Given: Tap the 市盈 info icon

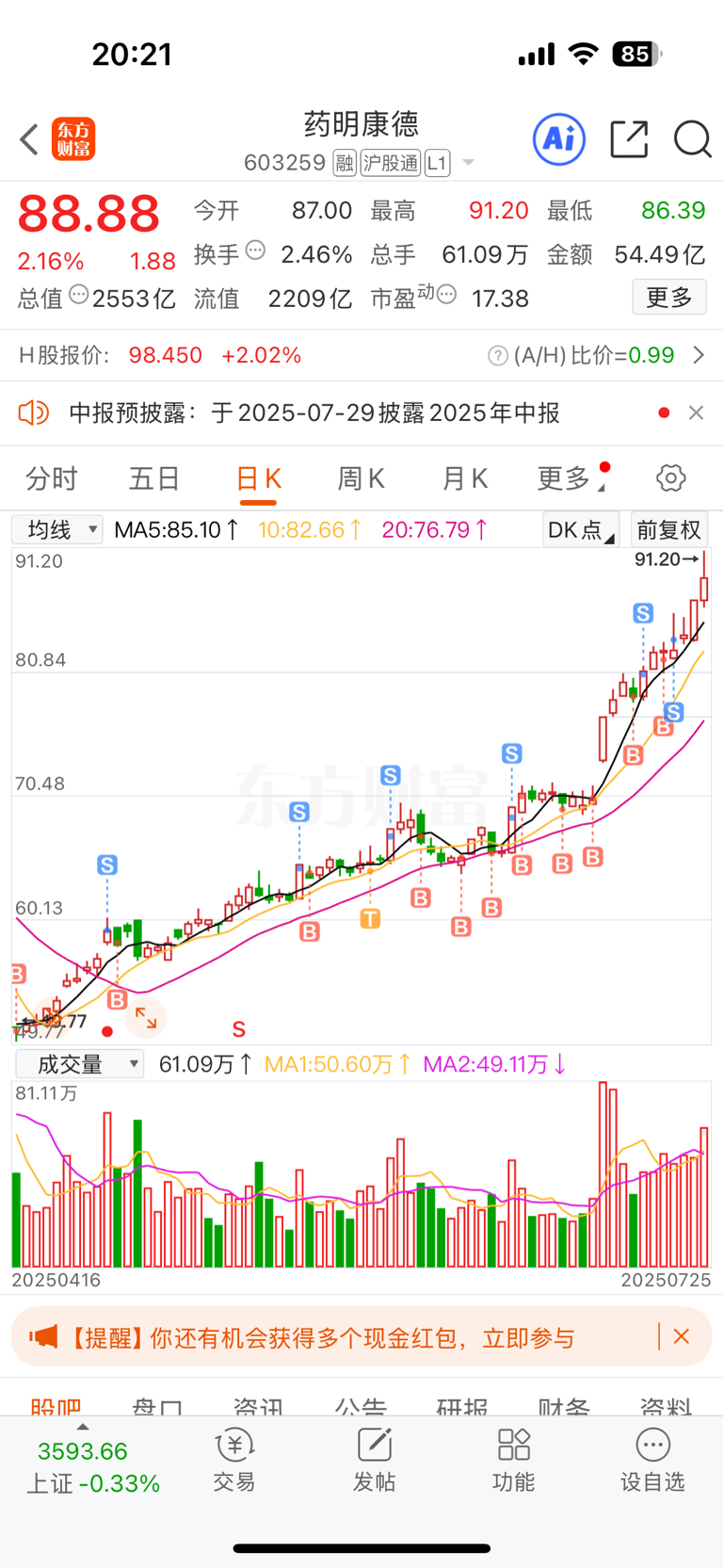Looking at the screenshot, I should pyautogui.click(x=447, y=295).
